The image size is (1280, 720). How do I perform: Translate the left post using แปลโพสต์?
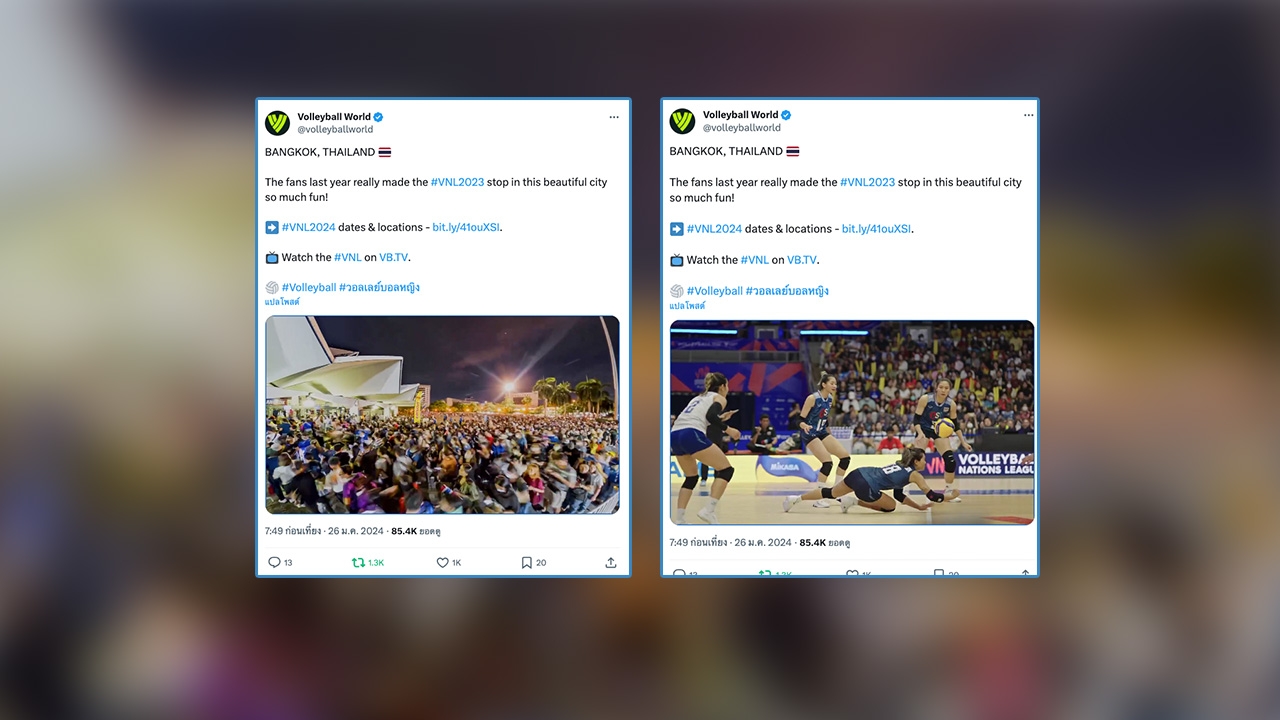(x=282, y=302)
